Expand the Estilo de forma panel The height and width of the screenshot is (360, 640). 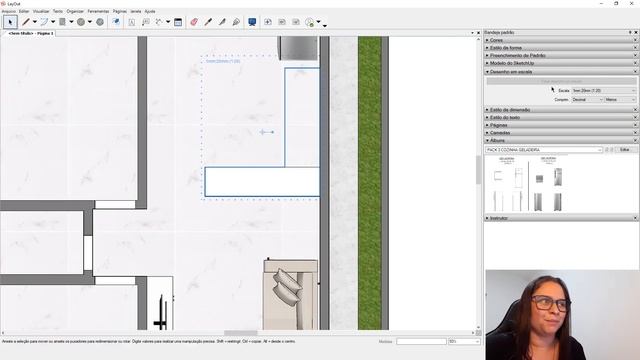tap(561, 48)
